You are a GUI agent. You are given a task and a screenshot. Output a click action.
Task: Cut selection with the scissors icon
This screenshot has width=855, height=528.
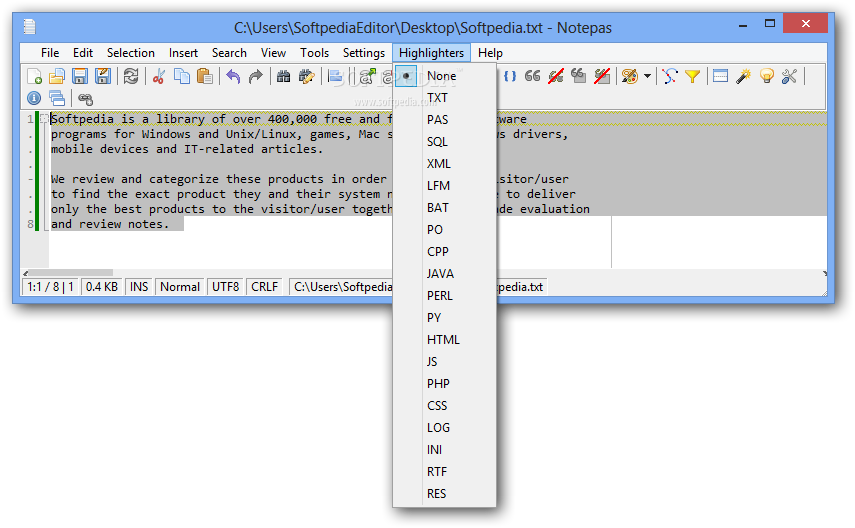click(x=159, y=76)
